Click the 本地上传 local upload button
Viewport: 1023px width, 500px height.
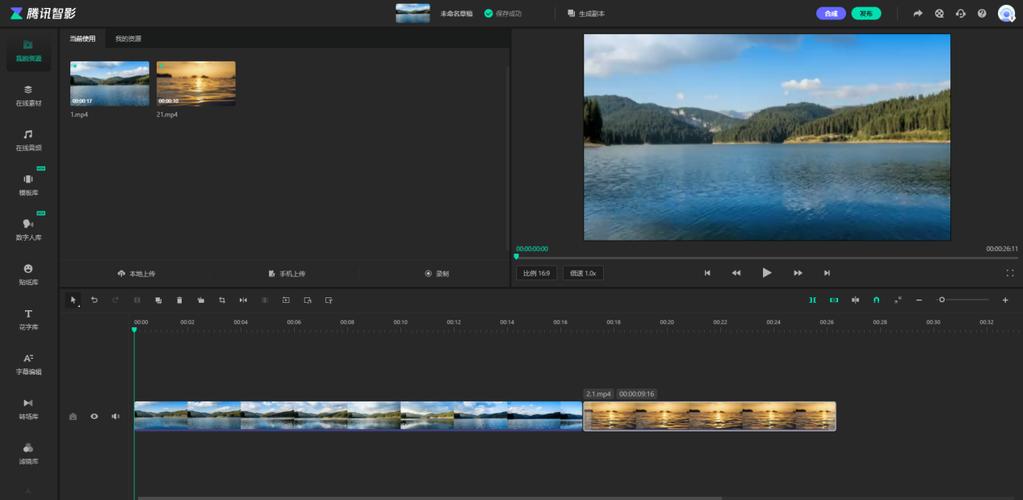click(x=136, y=273)
